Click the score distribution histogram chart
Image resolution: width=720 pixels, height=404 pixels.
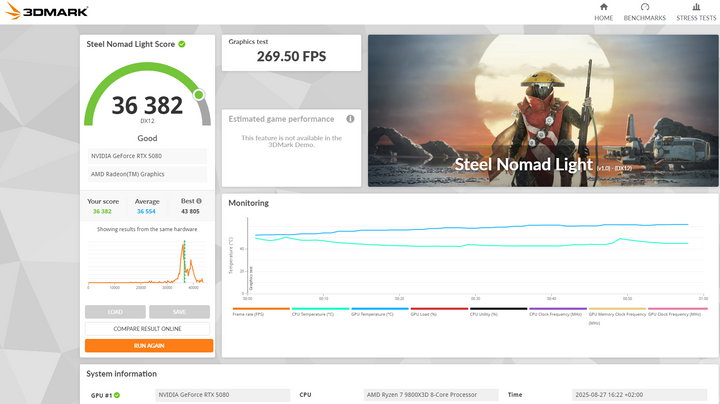click(148, 261)
